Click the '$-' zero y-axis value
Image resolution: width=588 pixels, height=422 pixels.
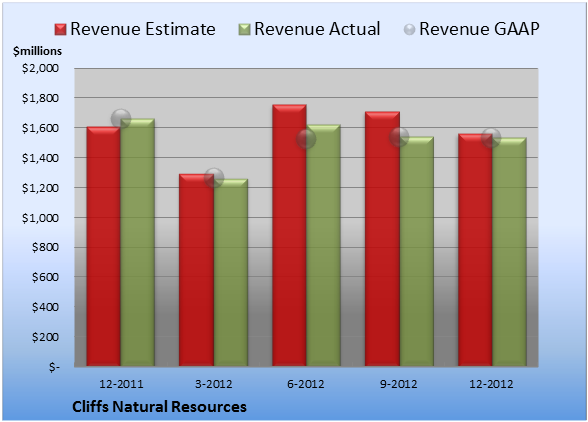[54, 367]
